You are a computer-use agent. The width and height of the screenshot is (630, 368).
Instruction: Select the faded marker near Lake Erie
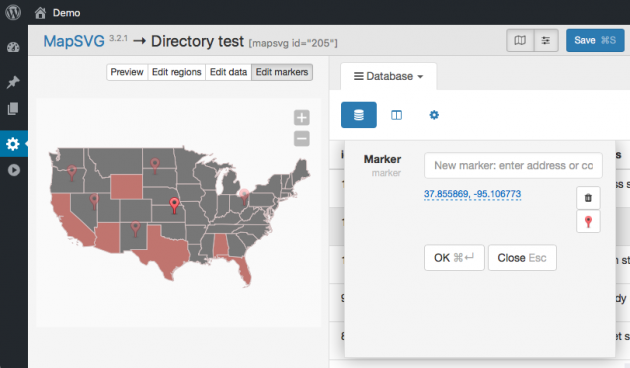click(x=244, y=197)
